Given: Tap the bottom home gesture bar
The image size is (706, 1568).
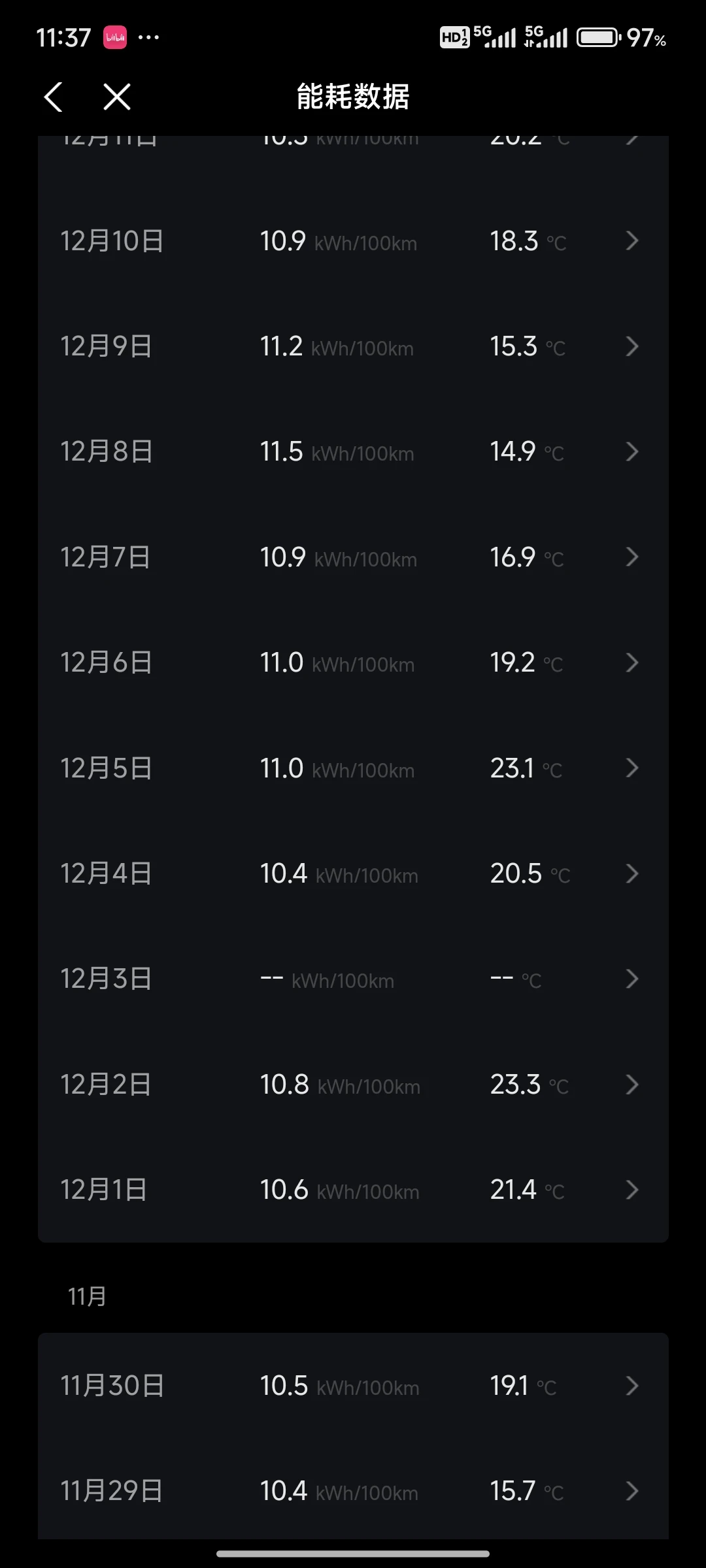Looking at the screenshot, I should pyautogui.click(x=353, y=1554).
